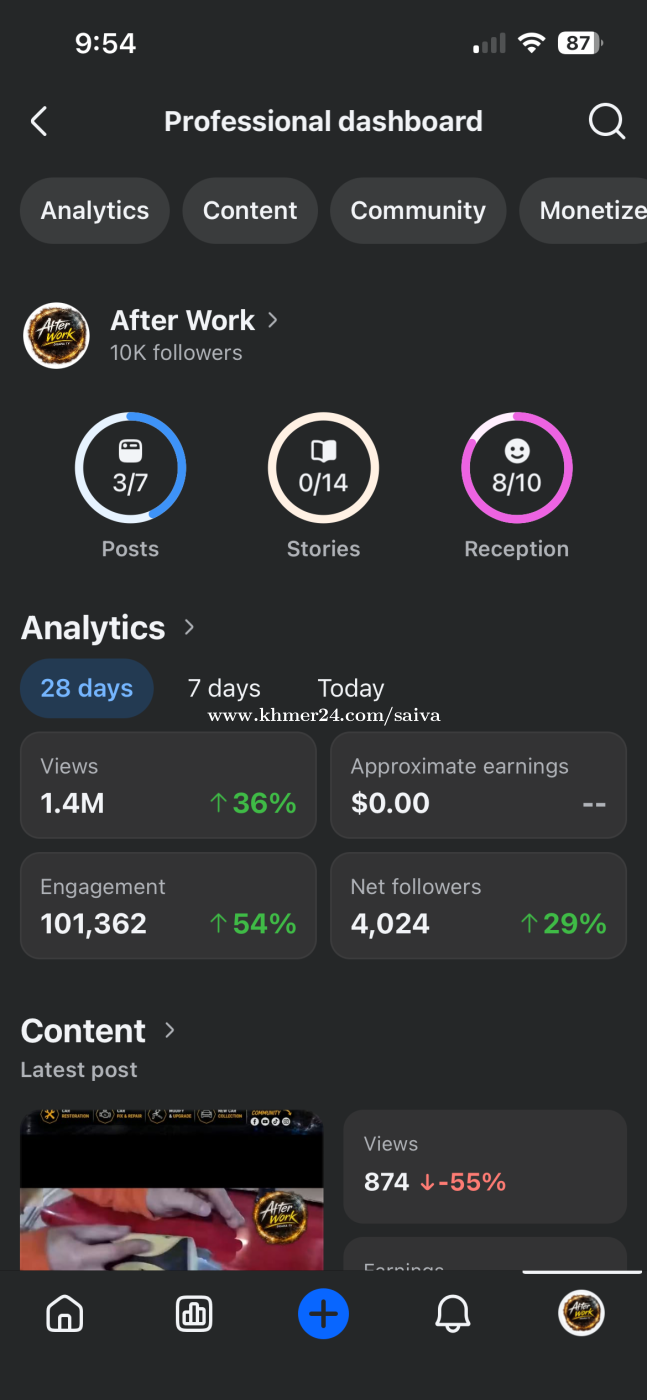Open the latest post thumbnail
This screenshot has width=647, height=1400.
(x=172, y=1189)
